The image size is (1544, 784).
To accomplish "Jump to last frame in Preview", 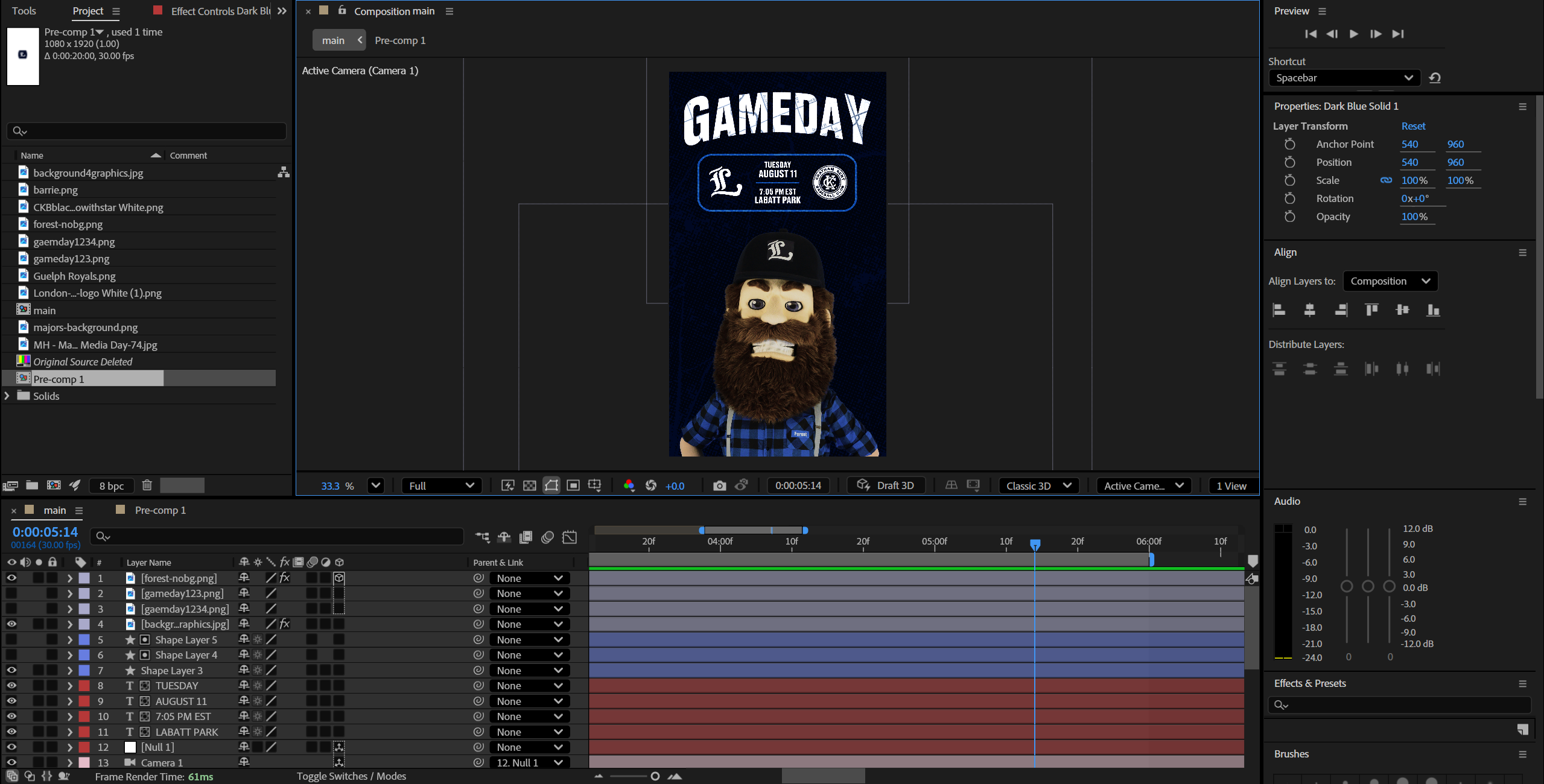I will click(1398, 34).
